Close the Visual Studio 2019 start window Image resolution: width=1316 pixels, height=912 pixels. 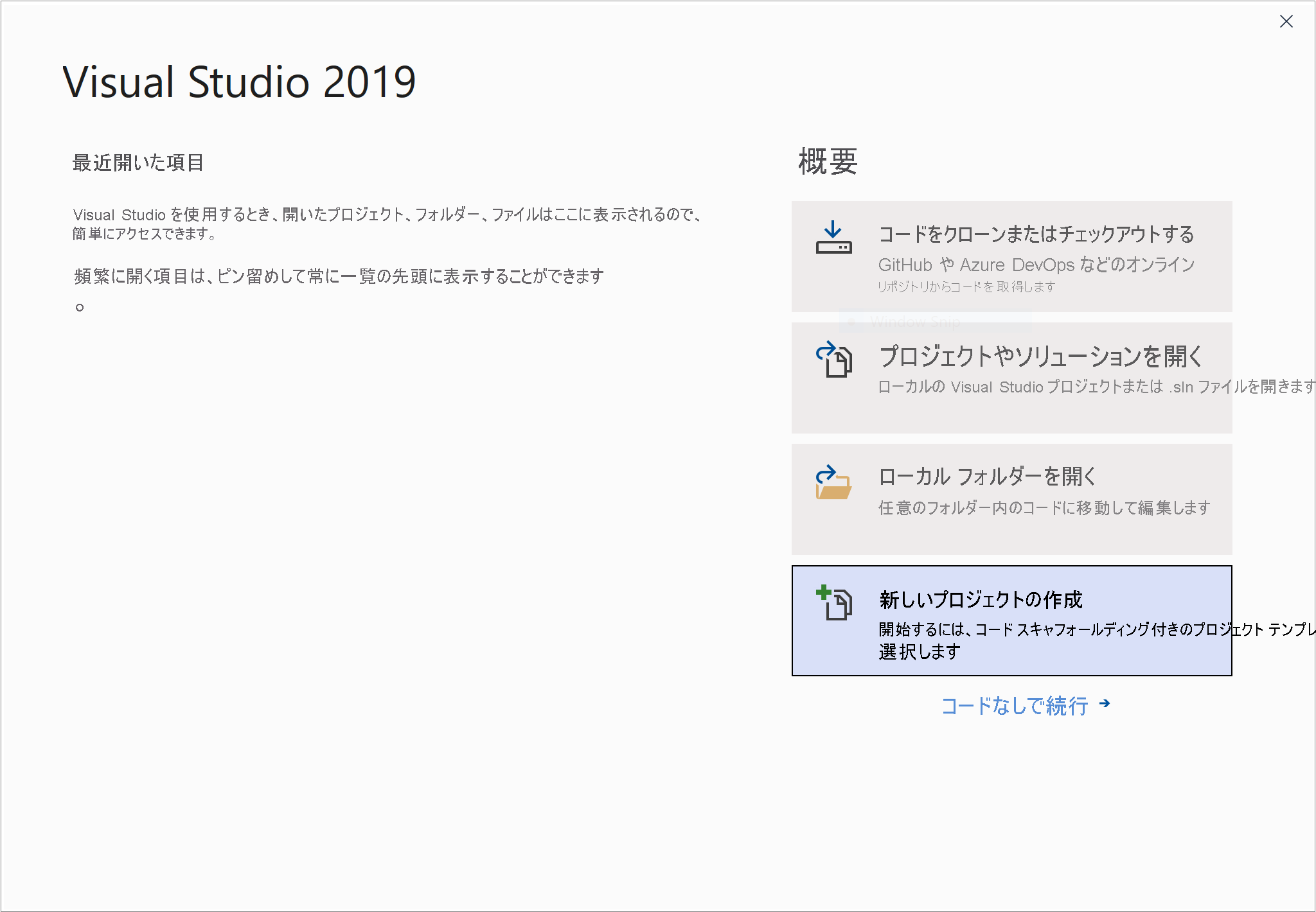[x=1286, y=21]
